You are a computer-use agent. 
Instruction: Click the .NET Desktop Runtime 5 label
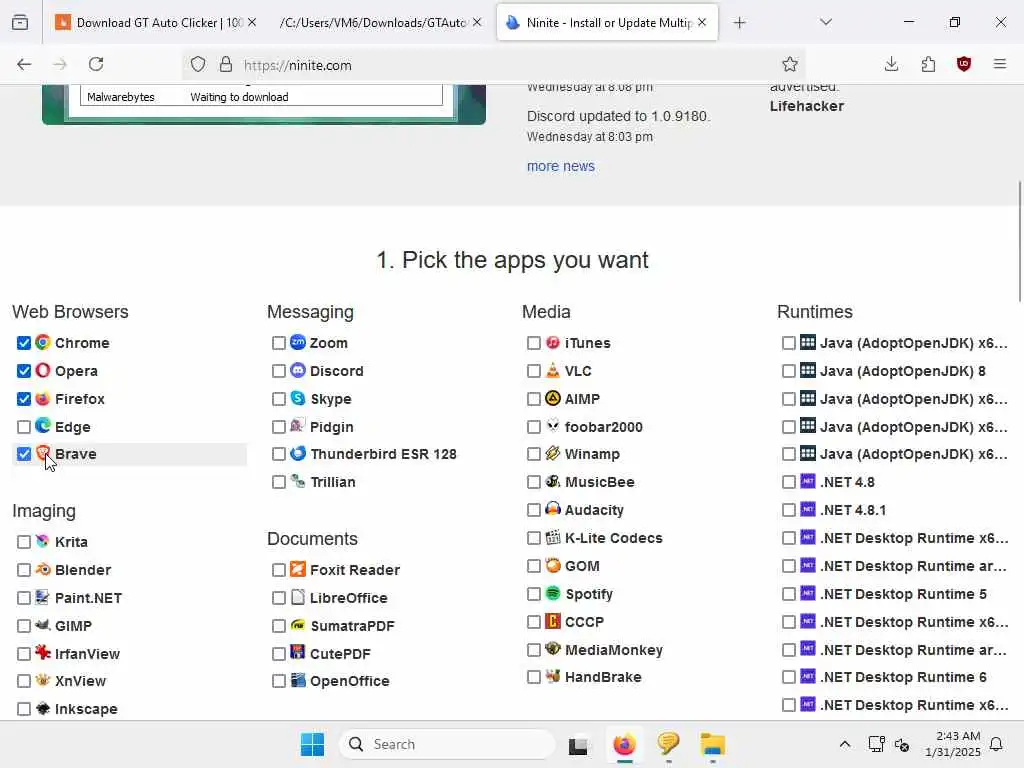coord(903,594)
